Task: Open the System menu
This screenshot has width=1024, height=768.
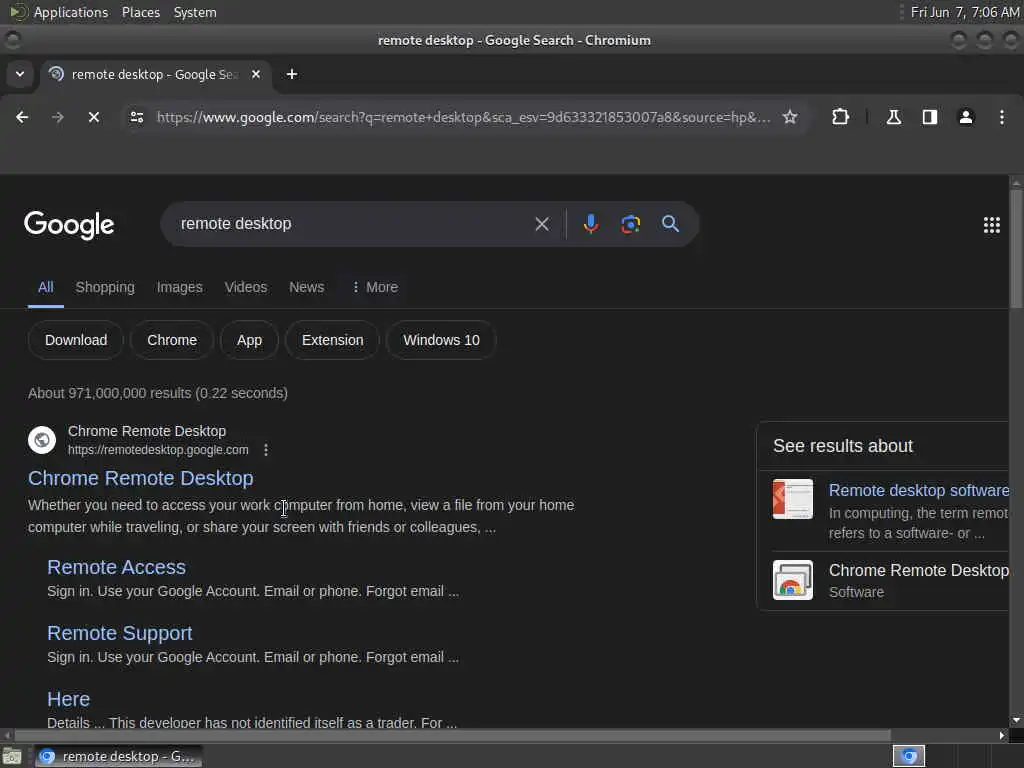Action: coord(195,12)
